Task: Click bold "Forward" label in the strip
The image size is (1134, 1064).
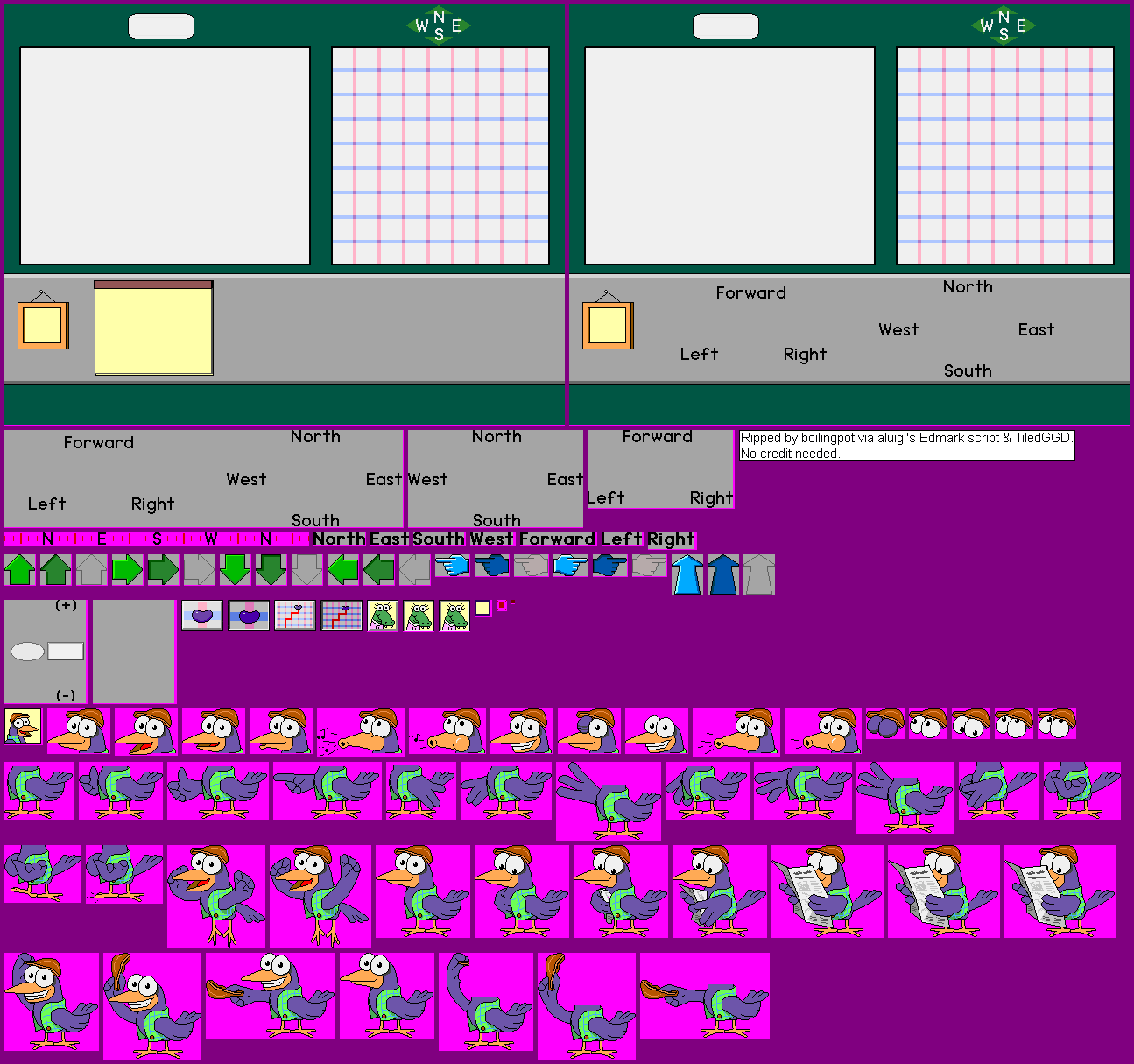Action: coord(557,539)
